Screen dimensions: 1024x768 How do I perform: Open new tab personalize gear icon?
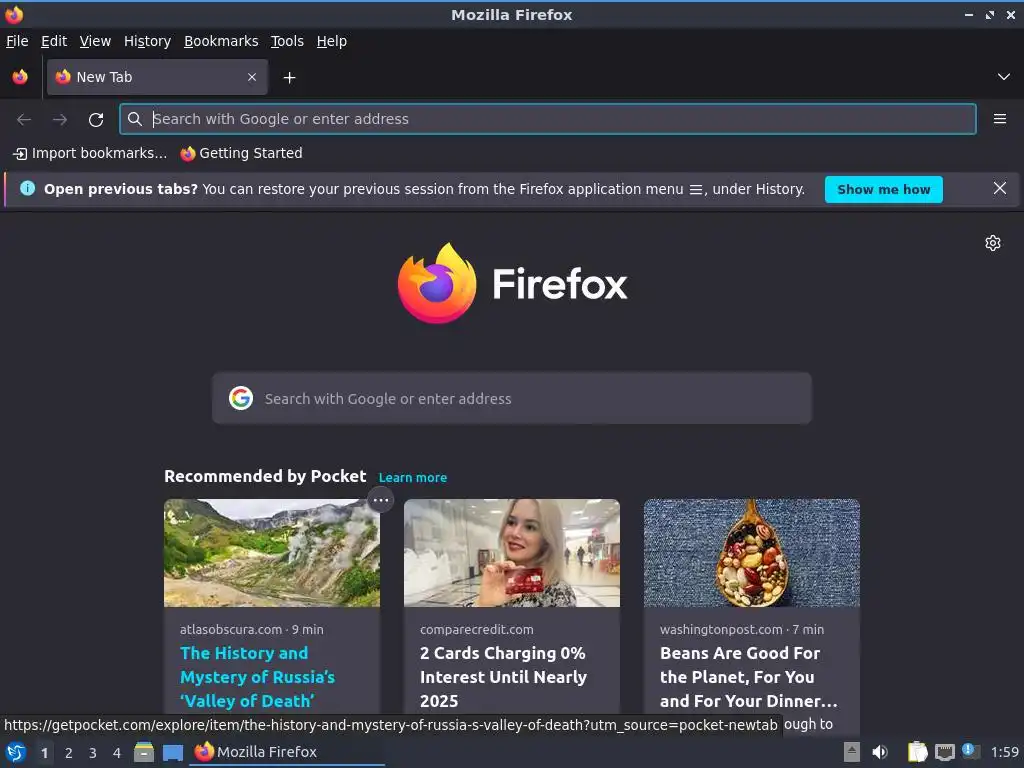[x=992, y=243]
